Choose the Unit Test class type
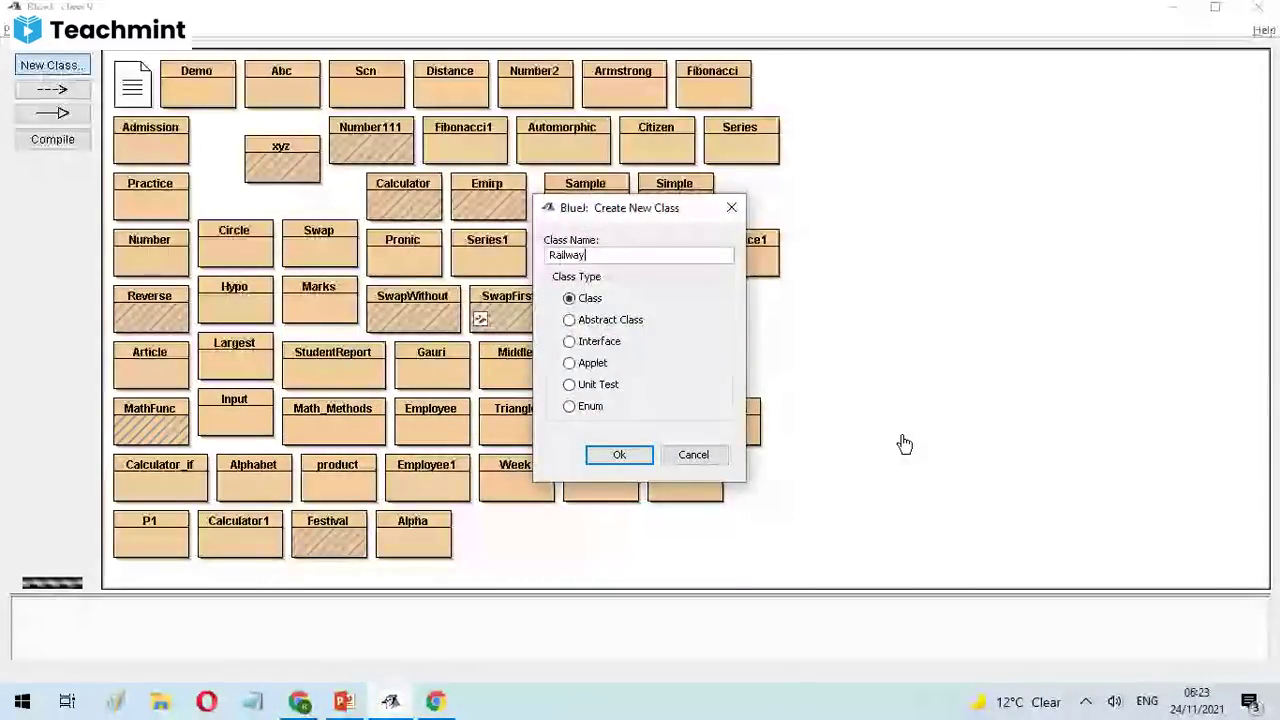 pos(569,385)
